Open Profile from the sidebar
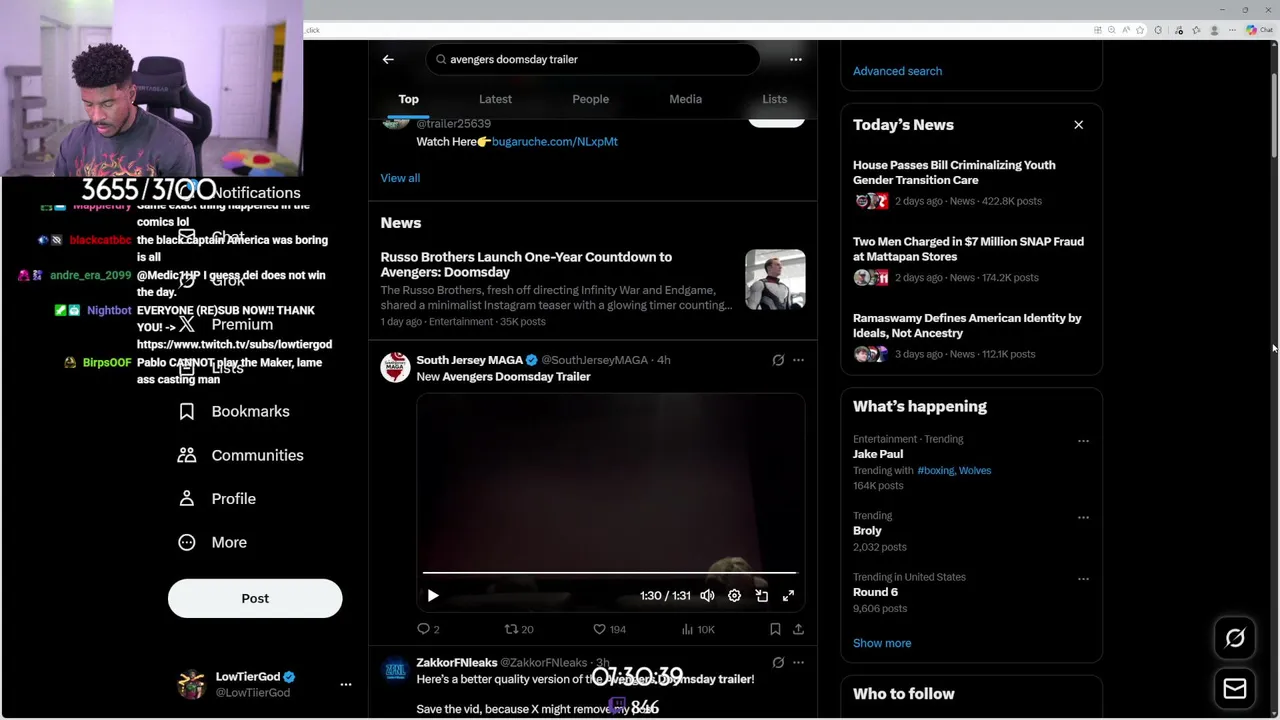 click(x=216, y=498)
